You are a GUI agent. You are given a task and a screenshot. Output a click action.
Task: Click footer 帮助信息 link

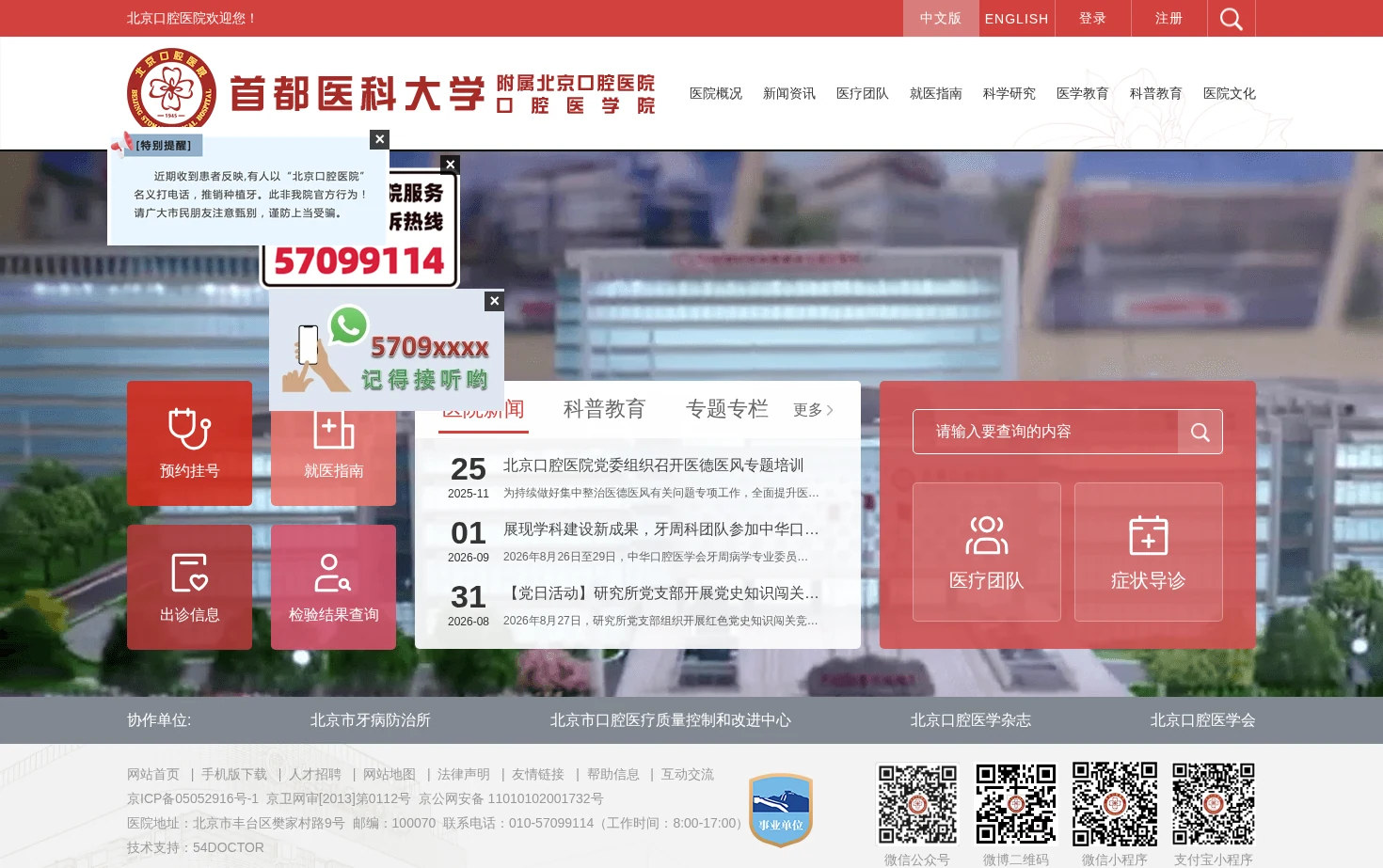pos(613,775)
